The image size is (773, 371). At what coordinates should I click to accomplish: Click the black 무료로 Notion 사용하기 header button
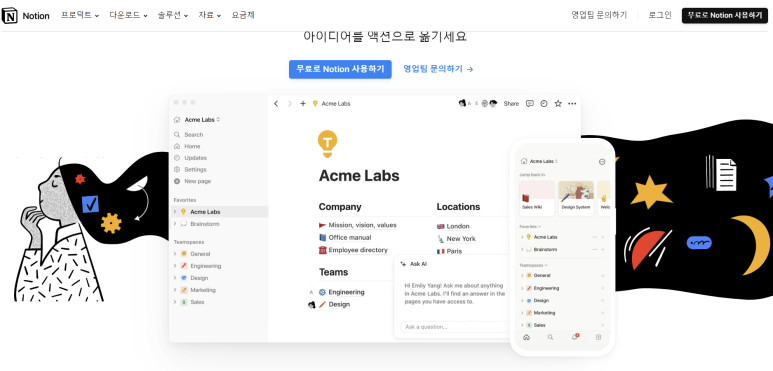tap(725, 15)
